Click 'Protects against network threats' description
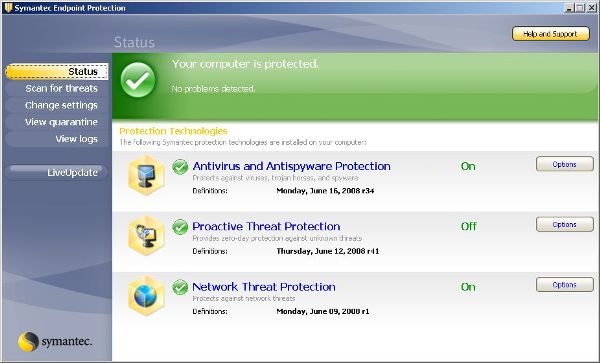 pyautogui.click(x=244, y=298)
